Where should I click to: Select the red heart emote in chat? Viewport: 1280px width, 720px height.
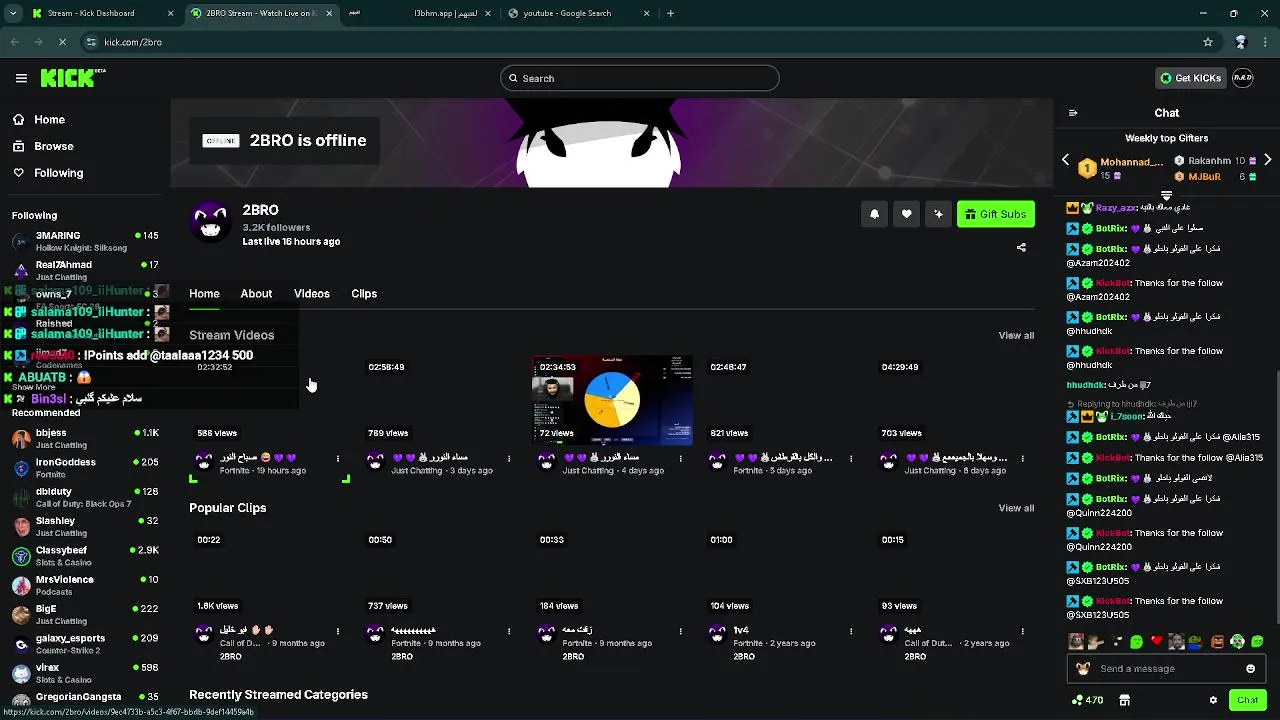[1156, 642]
